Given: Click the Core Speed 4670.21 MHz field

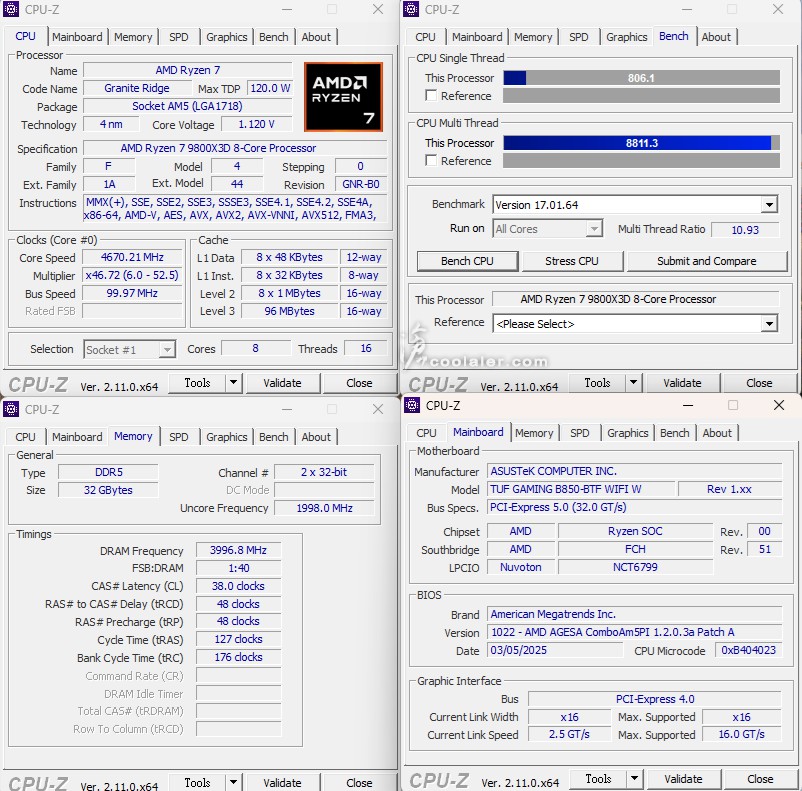Looking at the screenshot, I should click(x=132, y=257).
